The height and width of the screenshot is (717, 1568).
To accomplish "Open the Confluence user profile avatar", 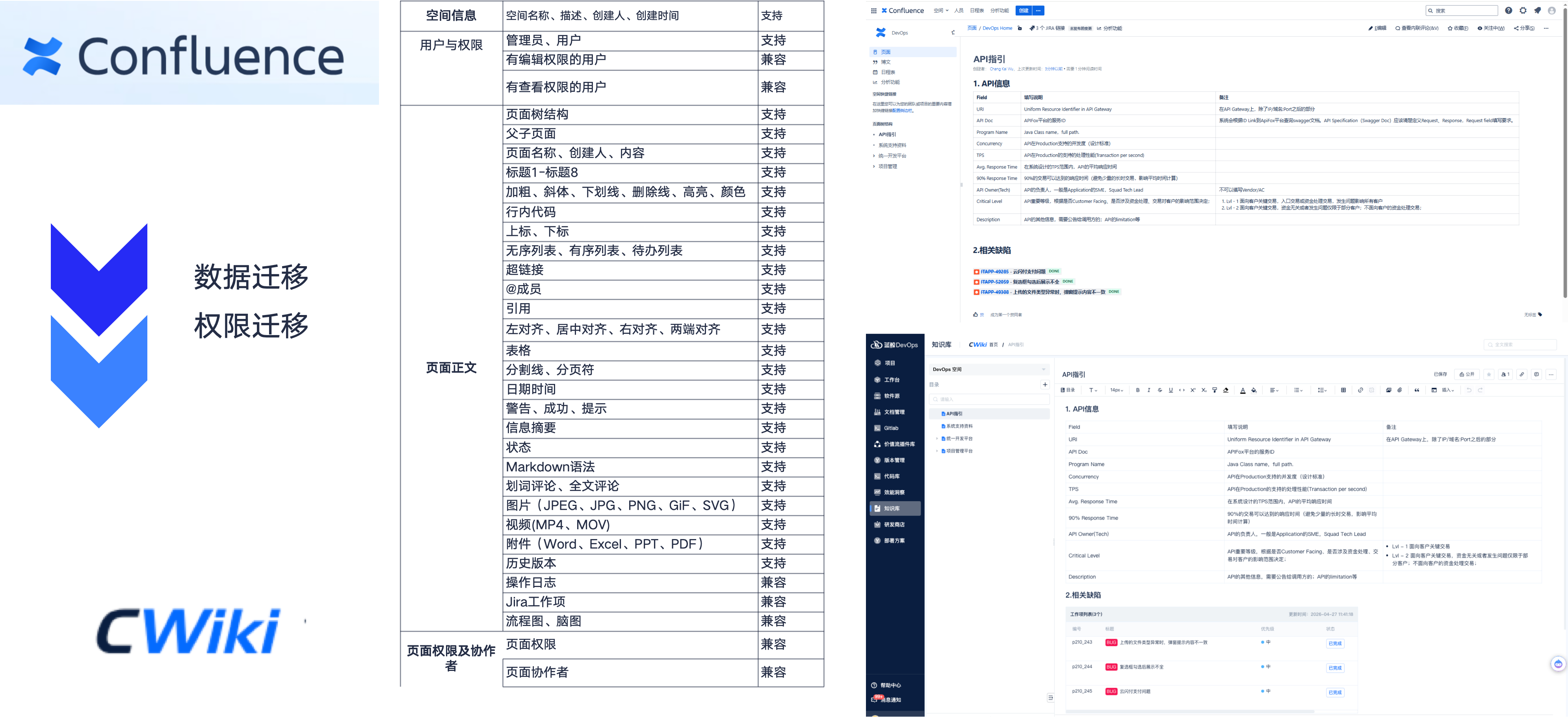I will (1551, 10).
